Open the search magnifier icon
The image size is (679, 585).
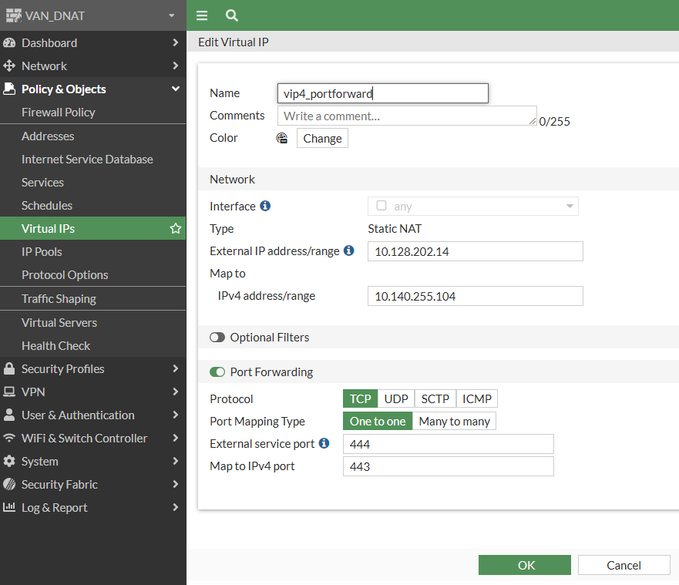pos(232,16)
